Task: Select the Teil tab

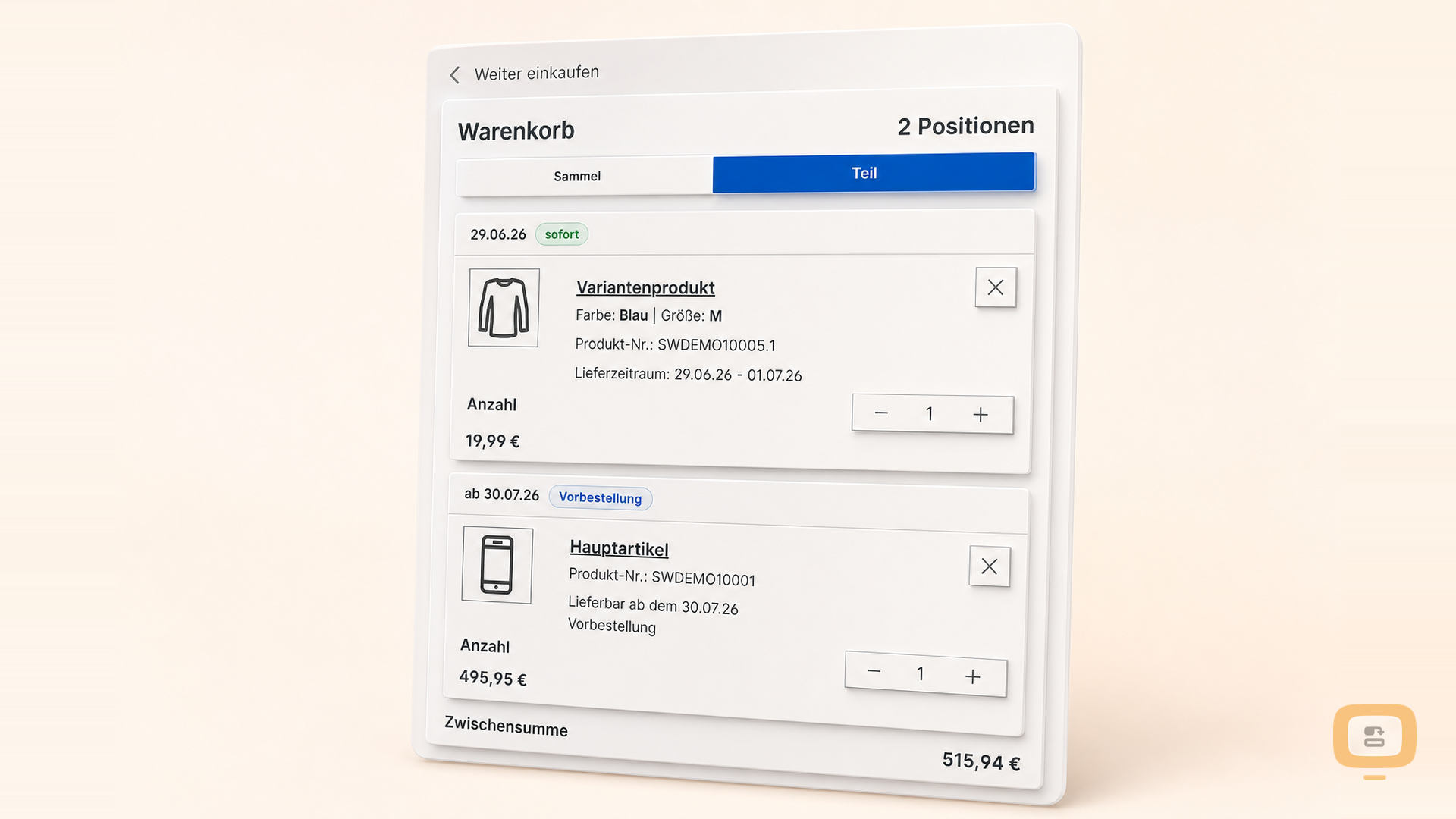Action: tap(874, 173)
